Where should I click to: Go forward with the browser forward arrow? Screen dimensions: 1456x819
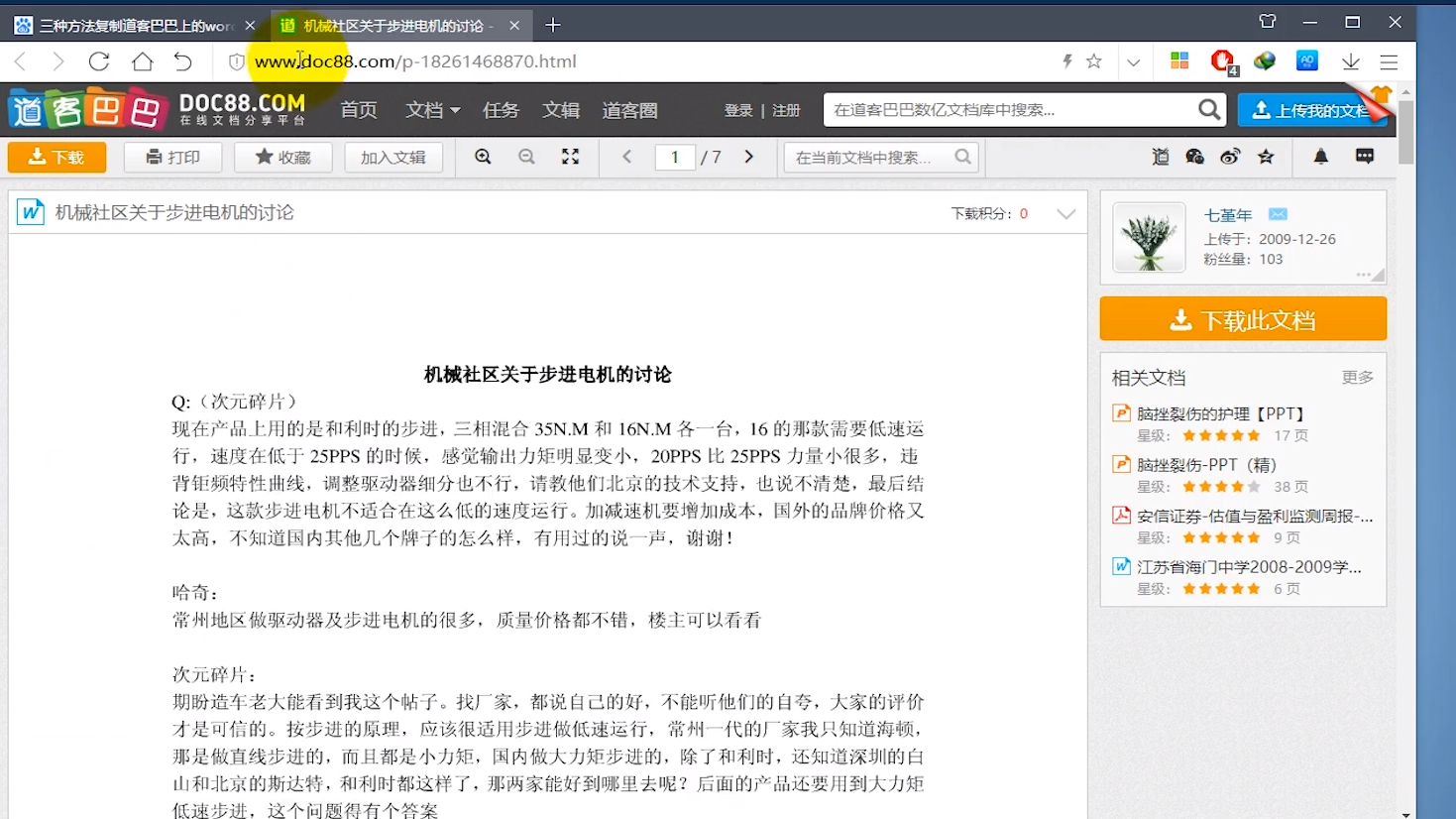[58, 61]
